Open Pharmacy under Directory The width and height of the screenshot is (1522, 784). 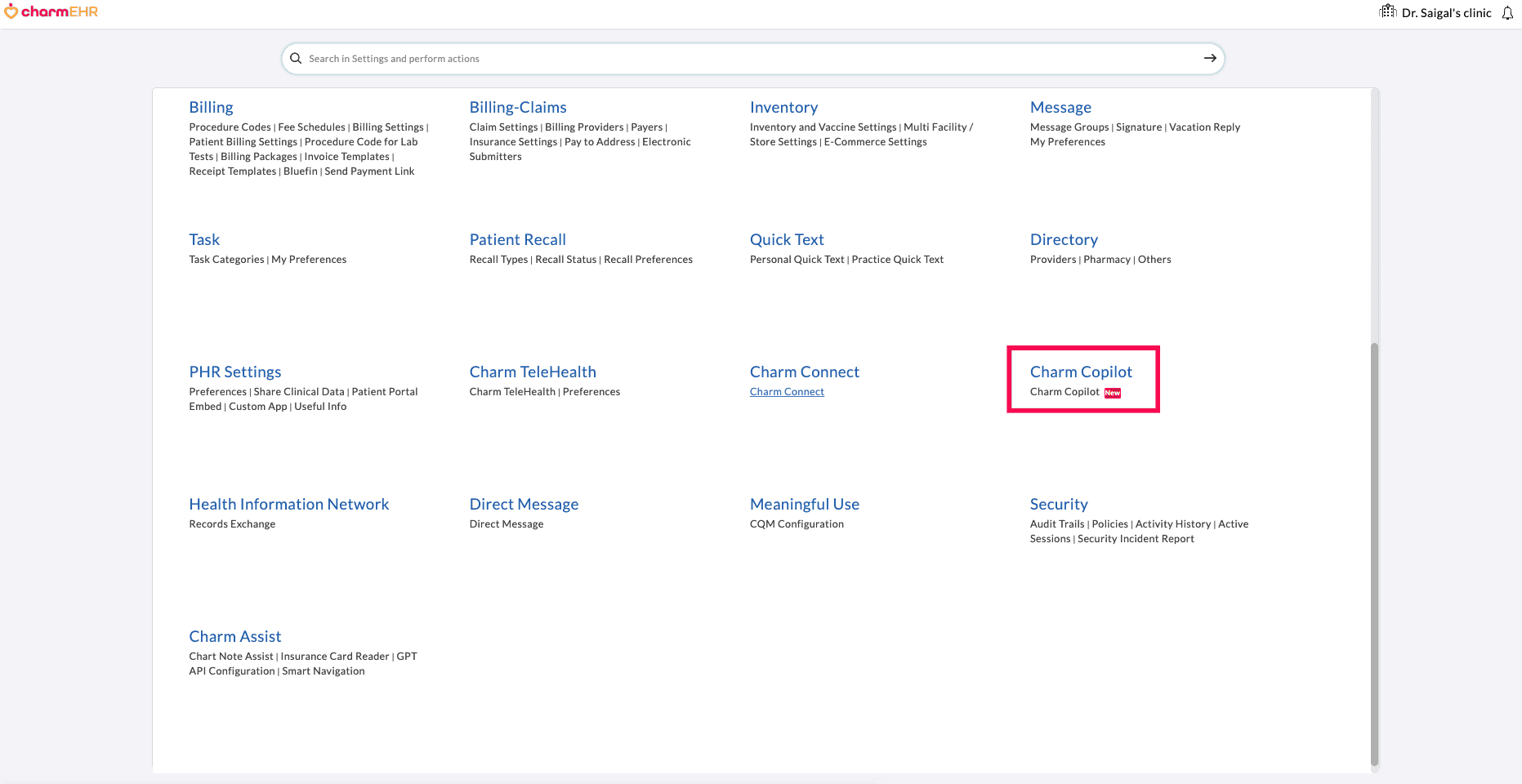pyautogui.click(x=1107, y=259)
